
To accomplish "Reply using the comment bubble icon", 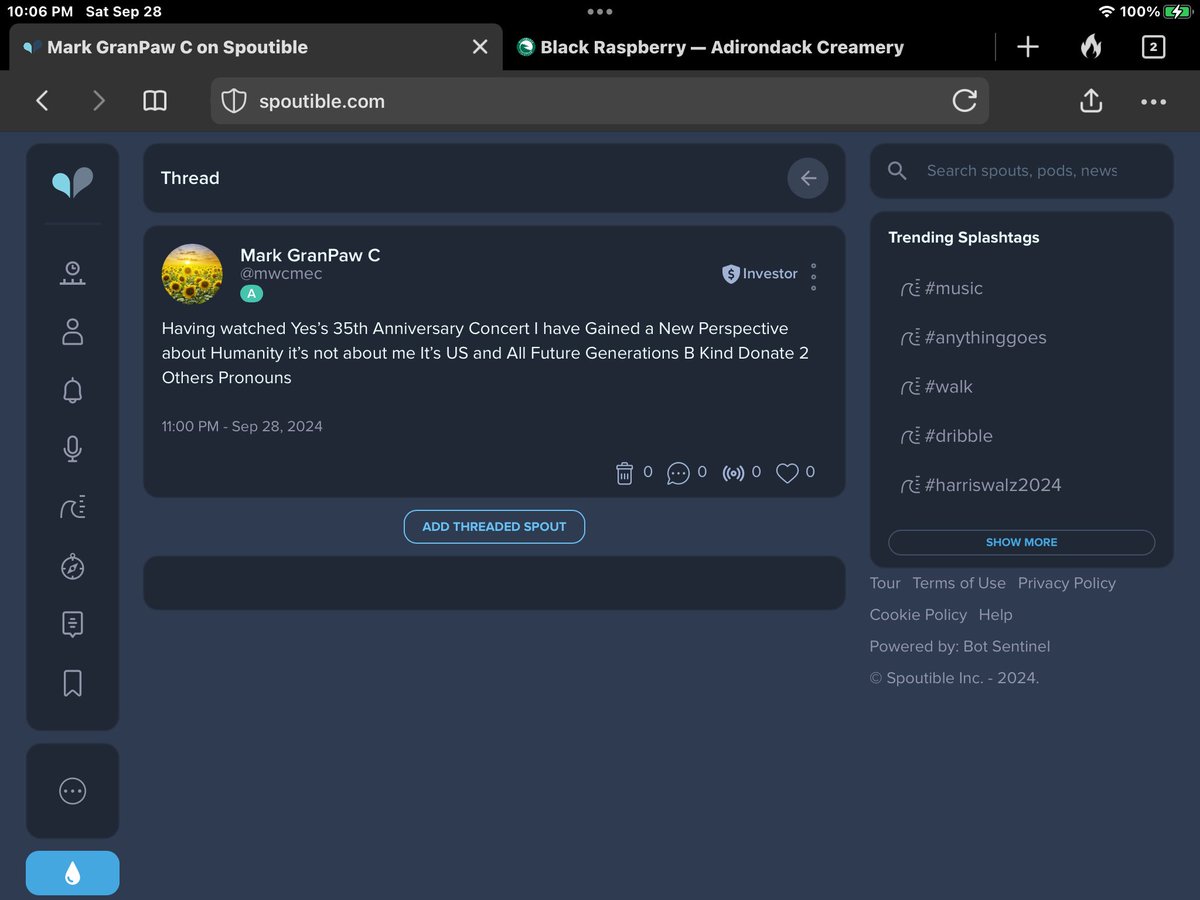I will point(678,473).
